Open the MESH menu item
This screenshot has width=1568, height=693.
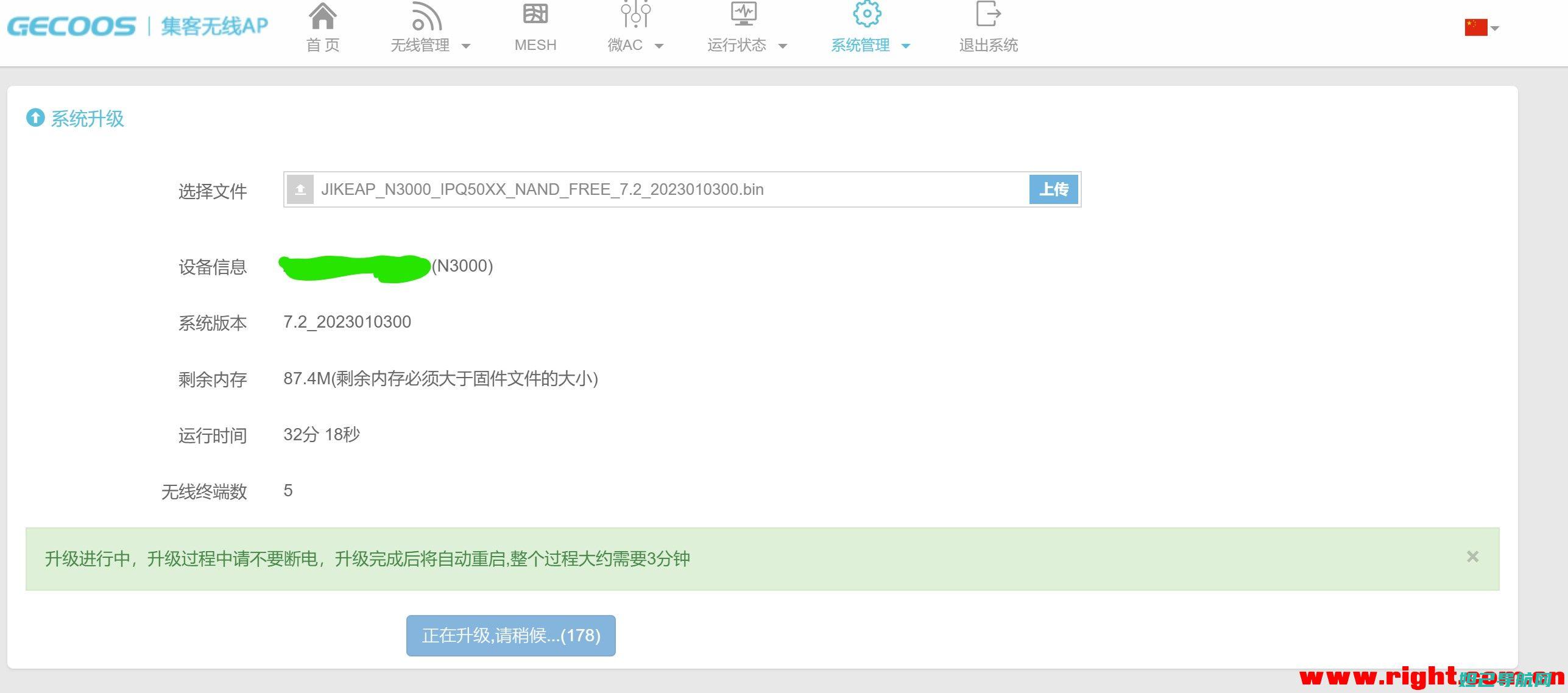click(535, 45)
